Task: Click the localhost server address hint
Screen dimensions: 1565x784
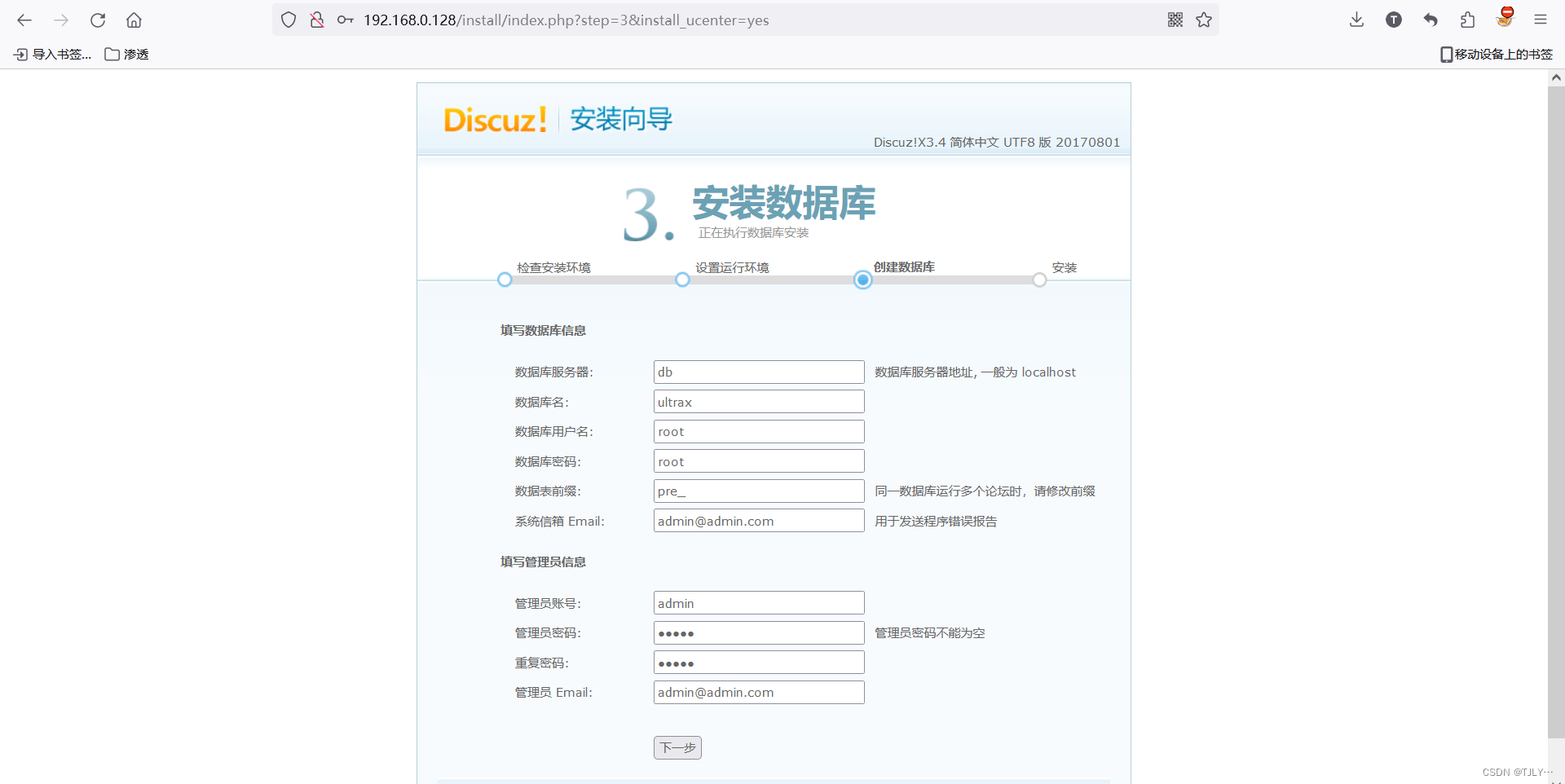Action: click(975, 372)
